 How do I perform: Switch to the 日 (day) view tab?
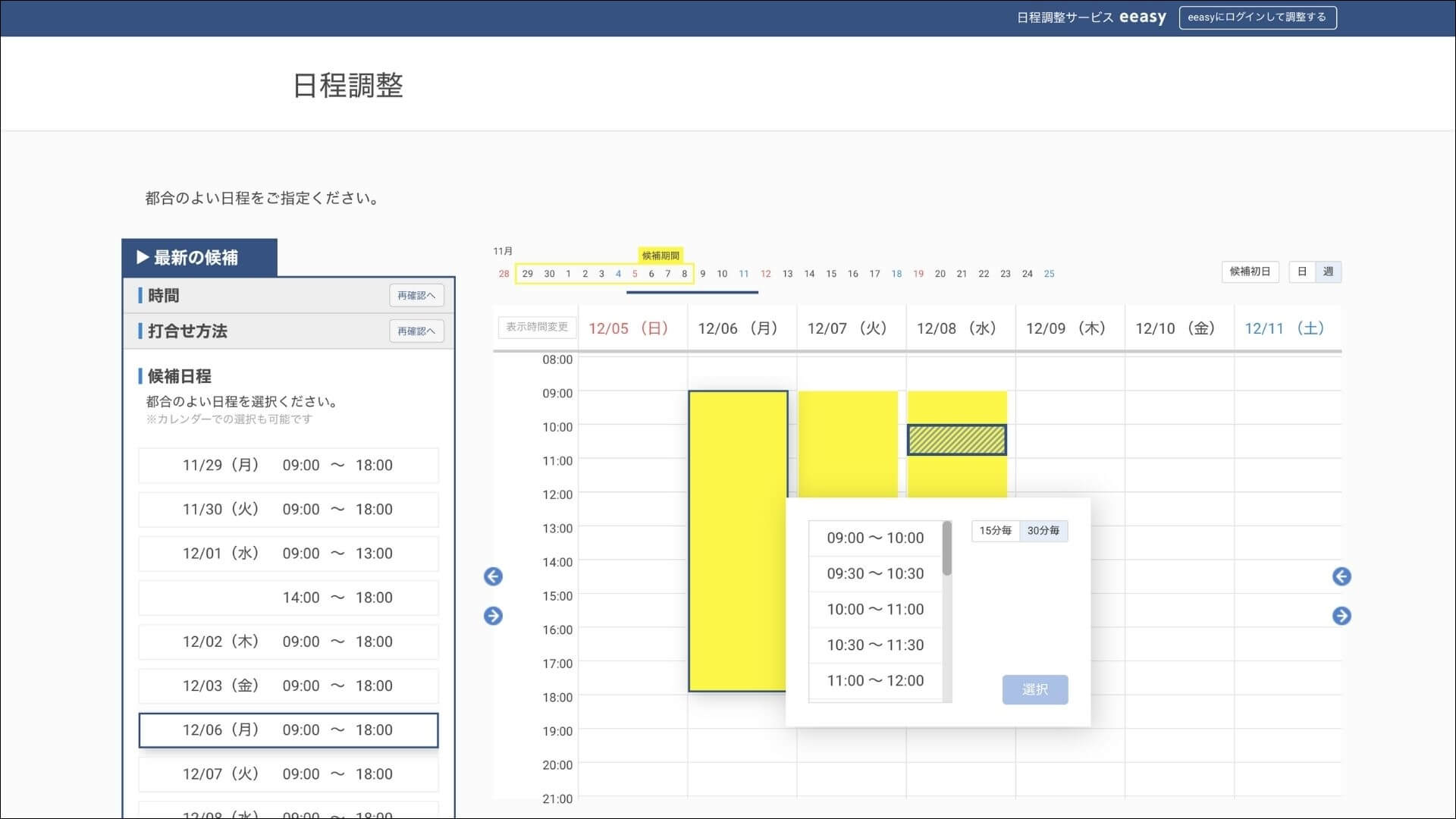point(1304,271)
